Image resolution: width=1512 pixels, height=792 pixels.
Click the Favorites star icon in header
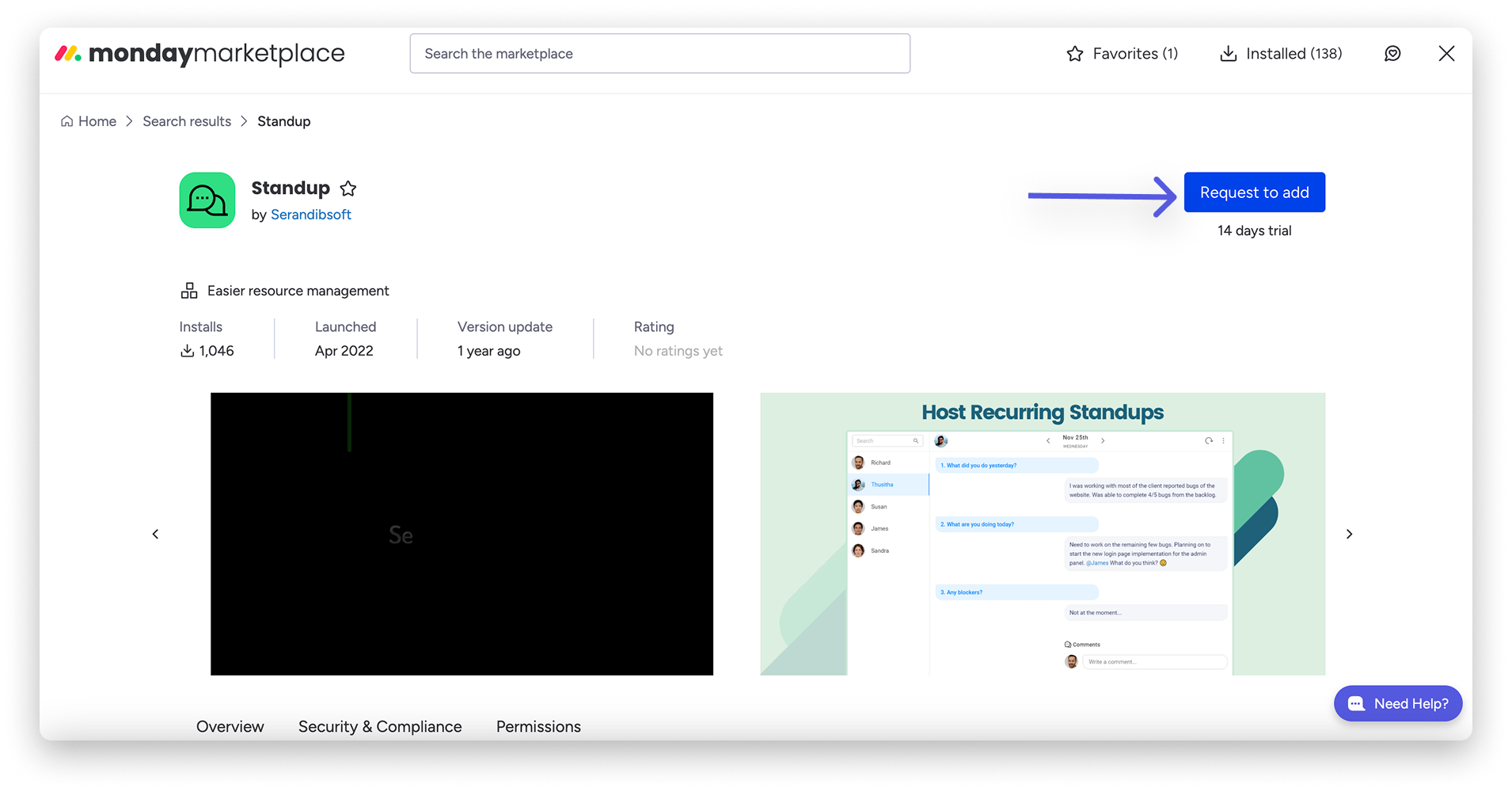tap(1075, 54)
